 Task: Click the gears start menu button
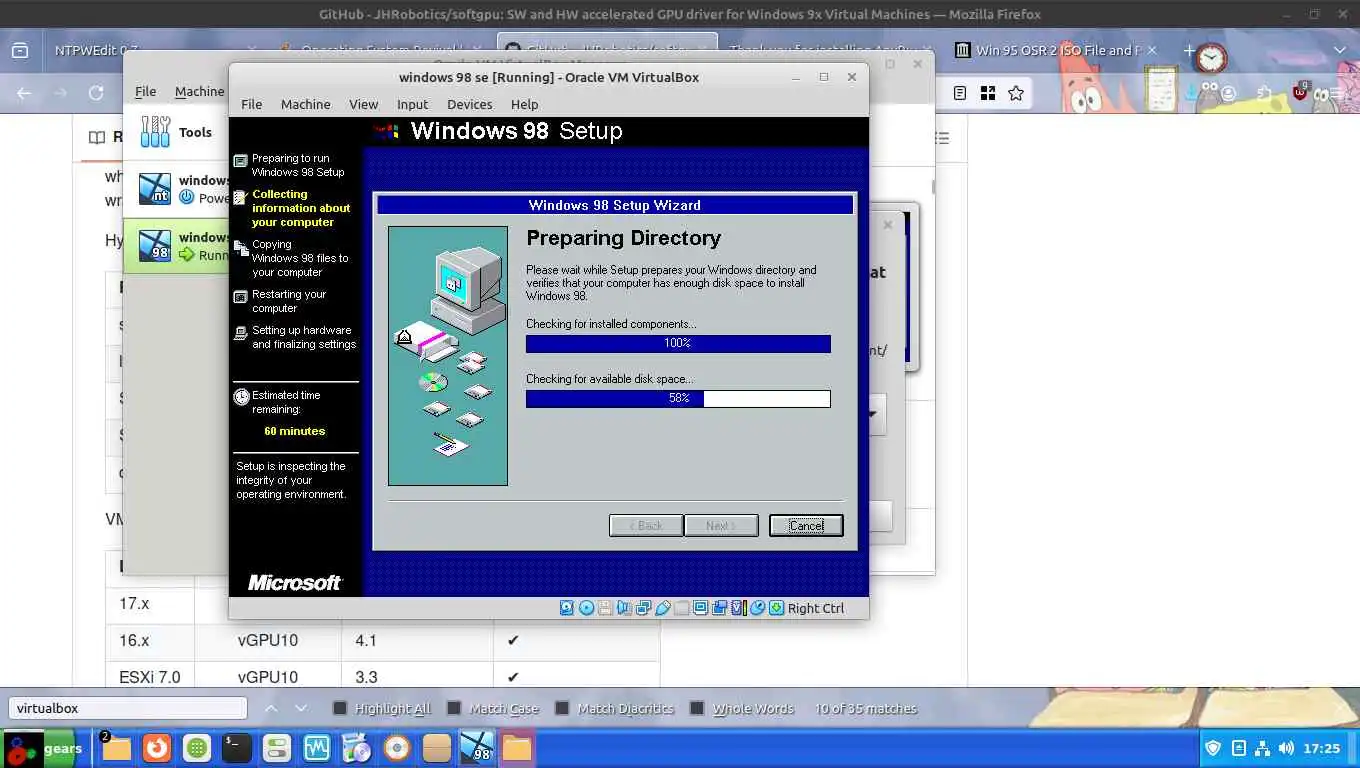(x=44, y=748)
